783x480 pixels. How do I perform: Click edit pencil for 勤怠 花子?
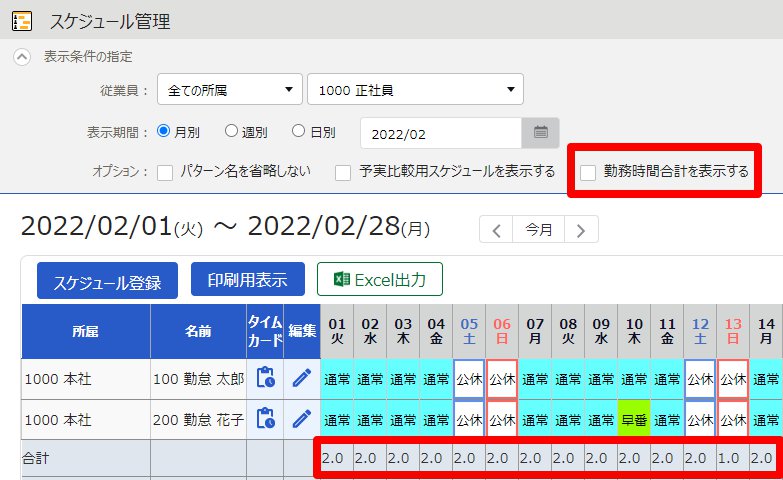(302, 419)
